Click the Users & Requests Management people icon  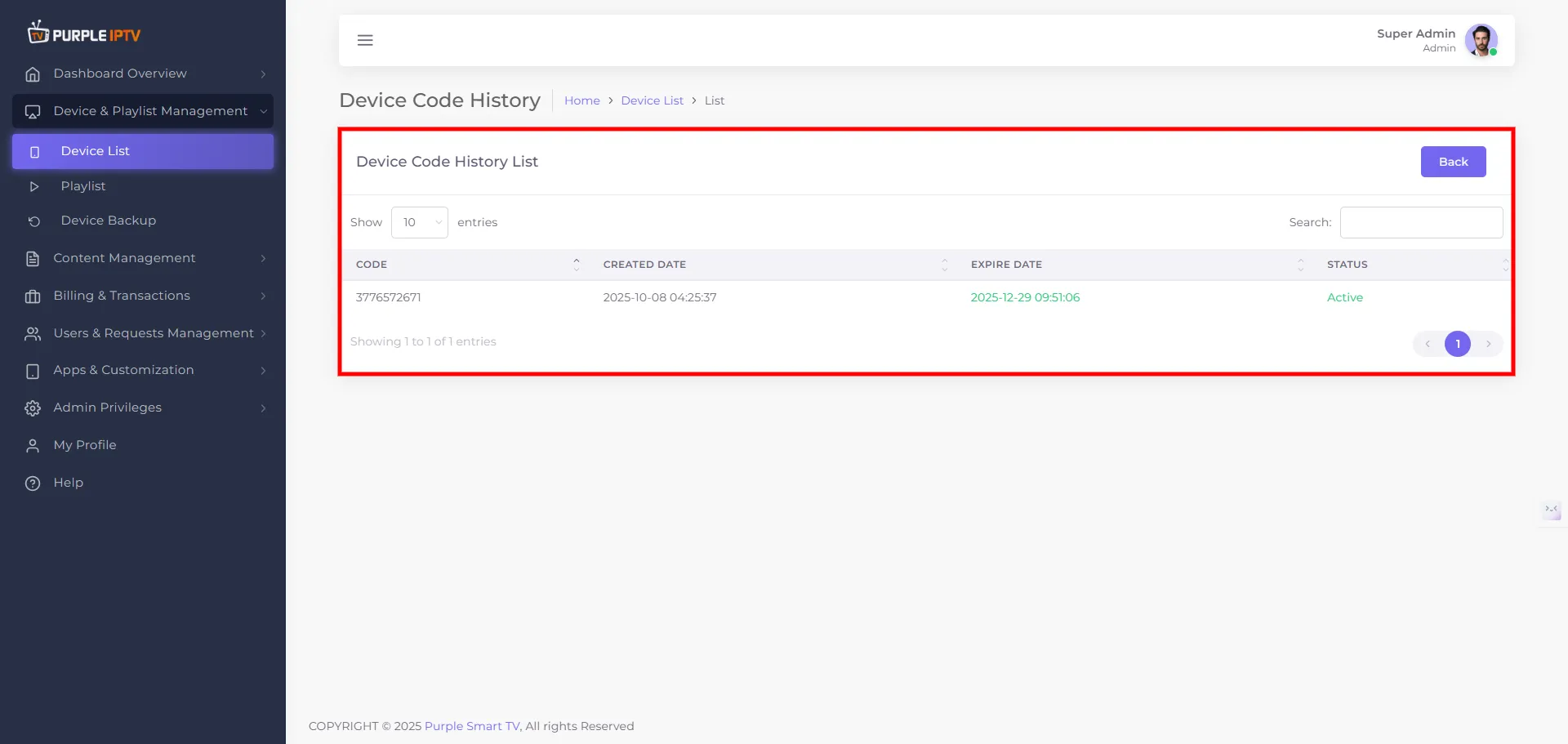33,334
